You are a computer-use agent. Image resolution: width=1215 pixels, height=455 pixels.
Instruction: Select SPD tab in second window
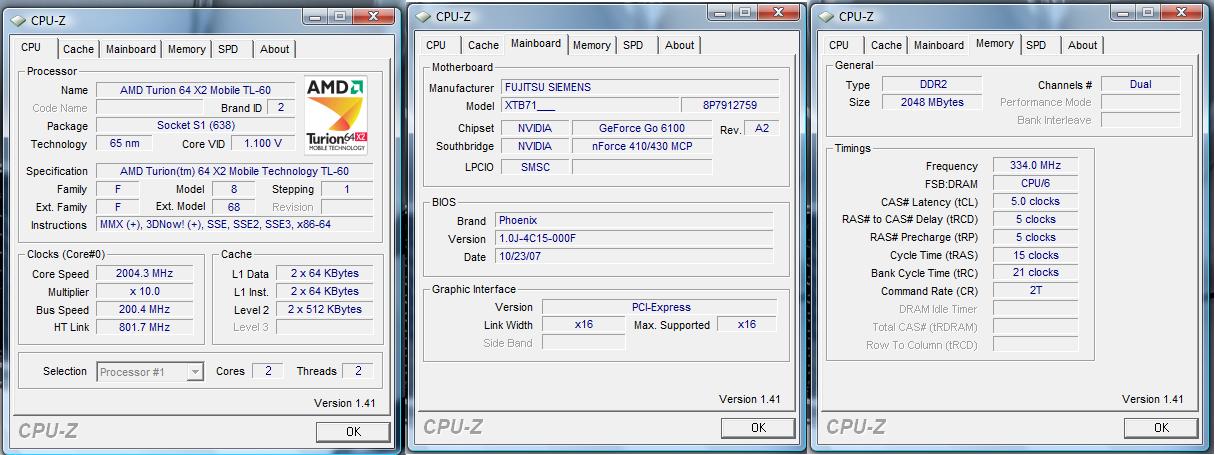[x=633, y=45]
